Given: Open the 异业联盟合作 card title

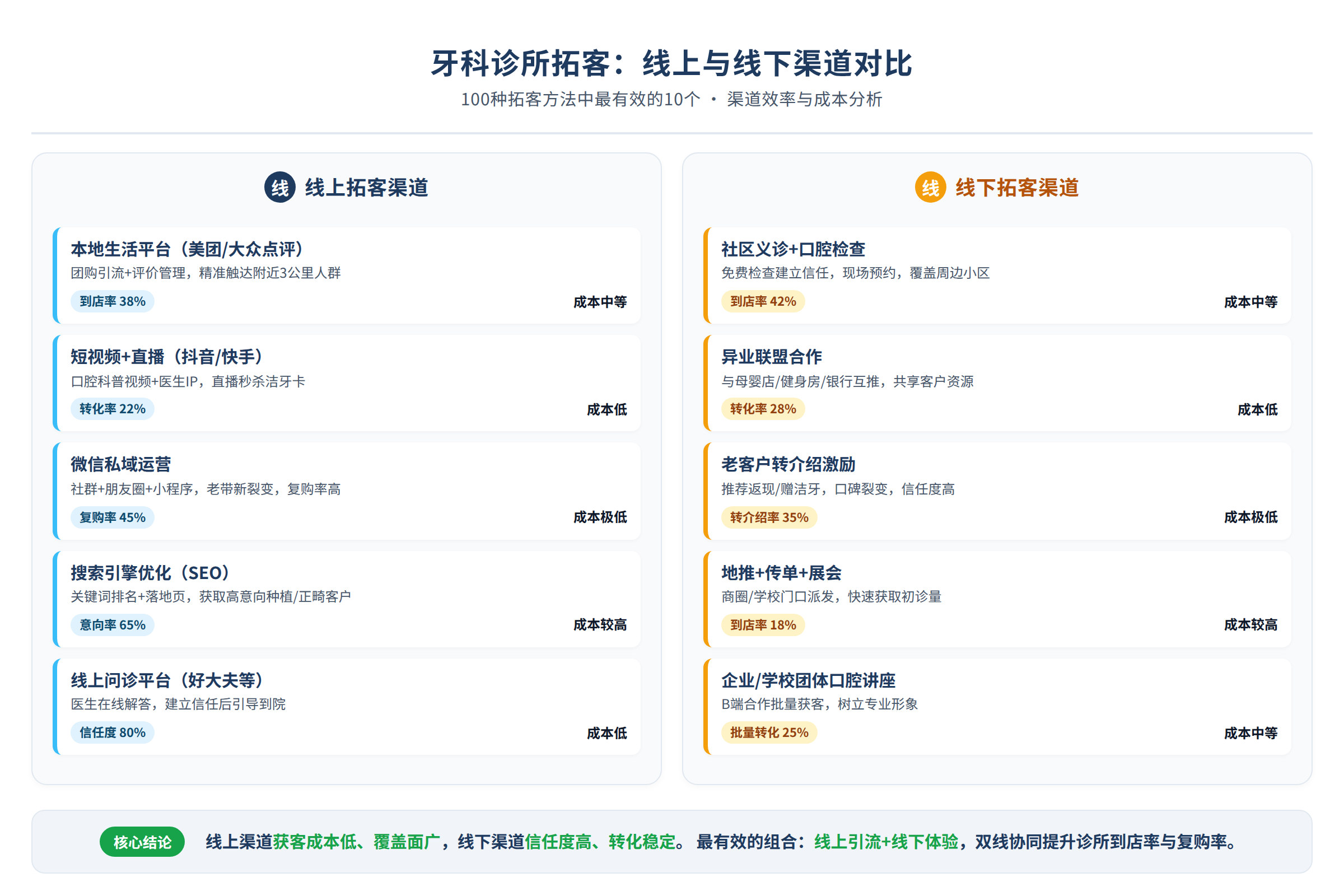Looking at the screenshot, I should (x=772, y=357).
